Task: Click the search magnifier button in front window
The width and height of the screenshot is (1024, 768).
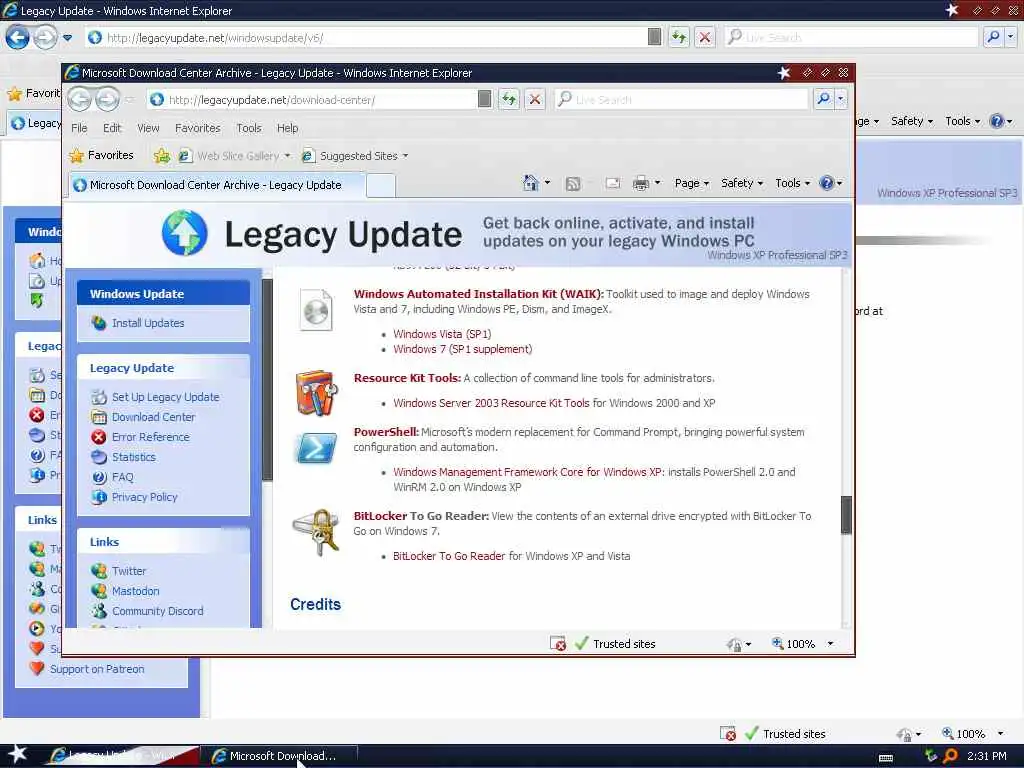Action: [x=824, y=99]
